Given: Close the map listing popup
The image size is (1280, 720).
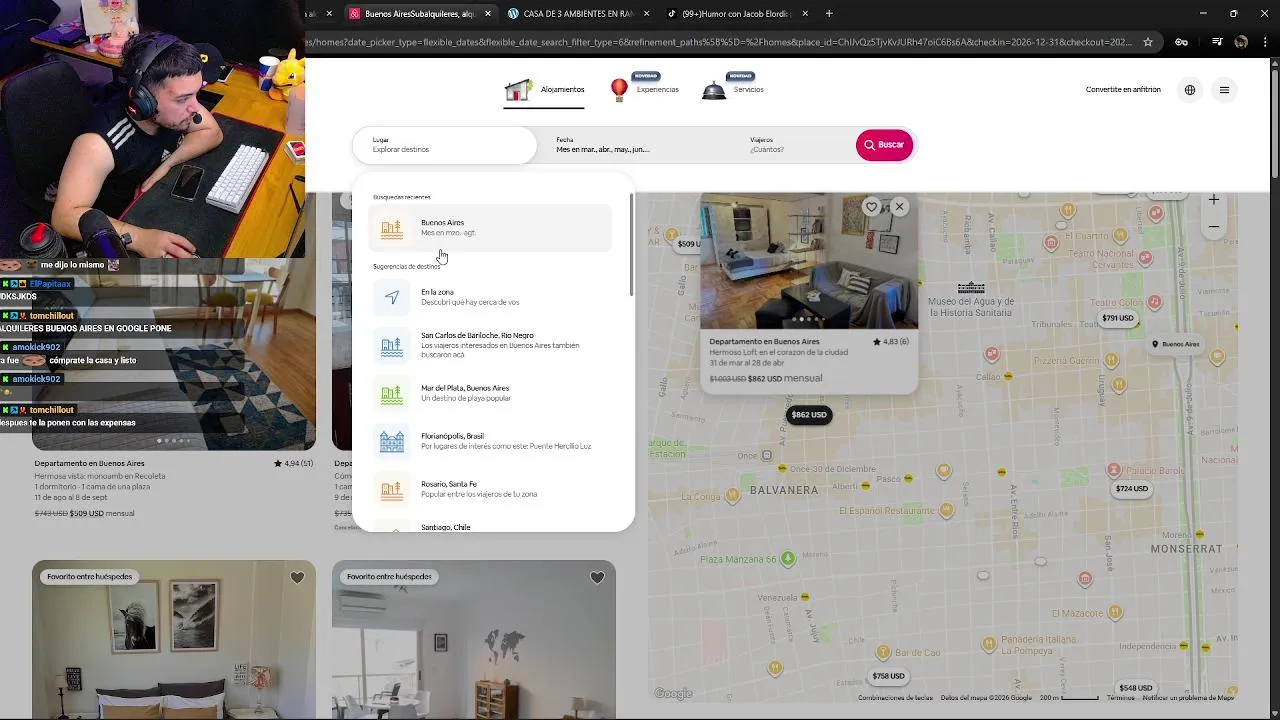Looking at the screenshot, I should (x=899, y=207).
